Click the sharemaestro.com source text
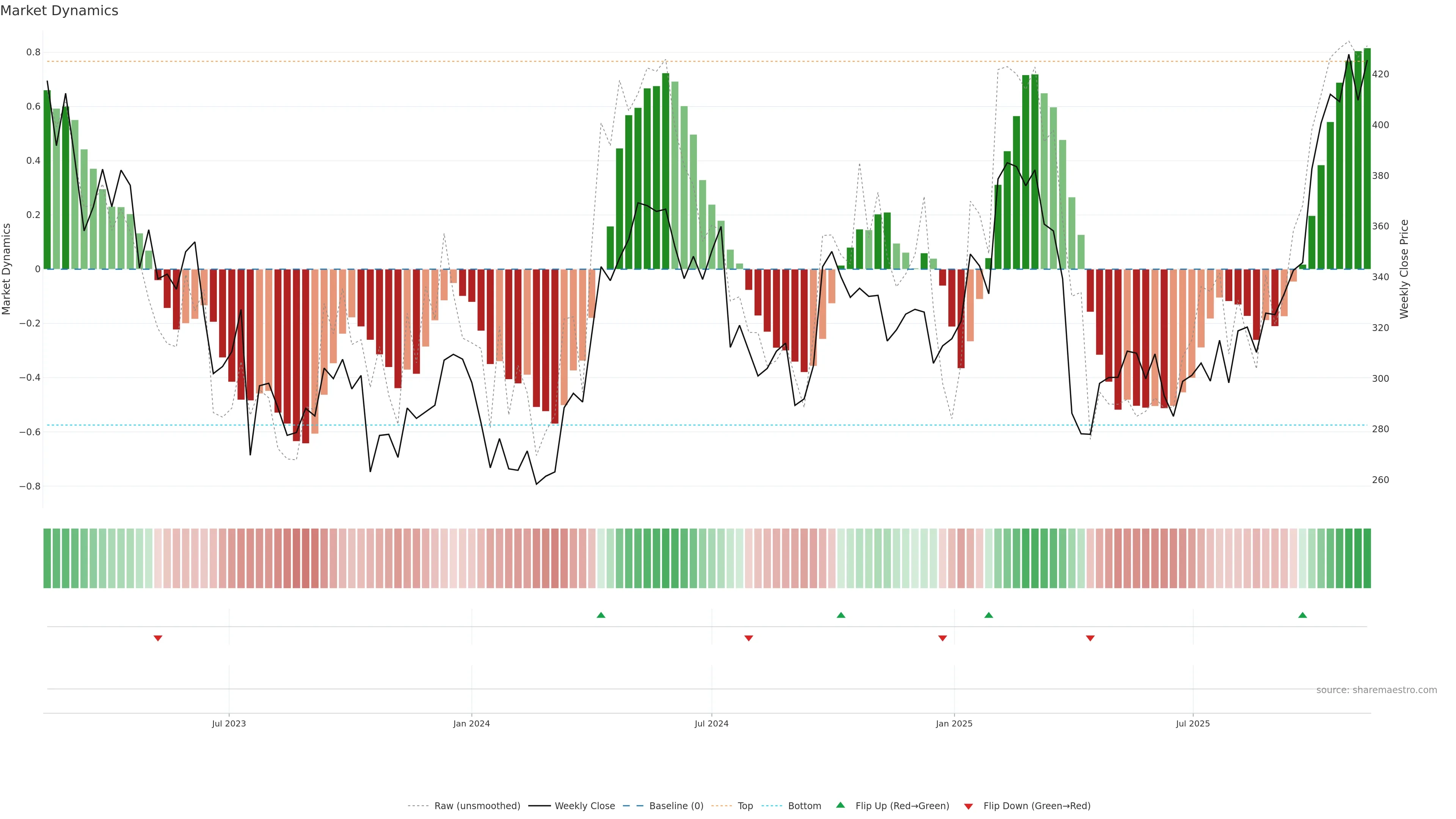Screen dimensions: 1456x819 click(x=1376, y=690)
